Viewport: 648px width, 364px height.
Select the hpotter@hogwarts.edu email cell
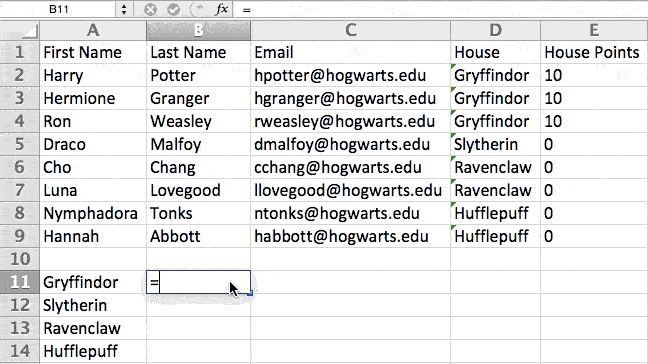pos(350,75)
